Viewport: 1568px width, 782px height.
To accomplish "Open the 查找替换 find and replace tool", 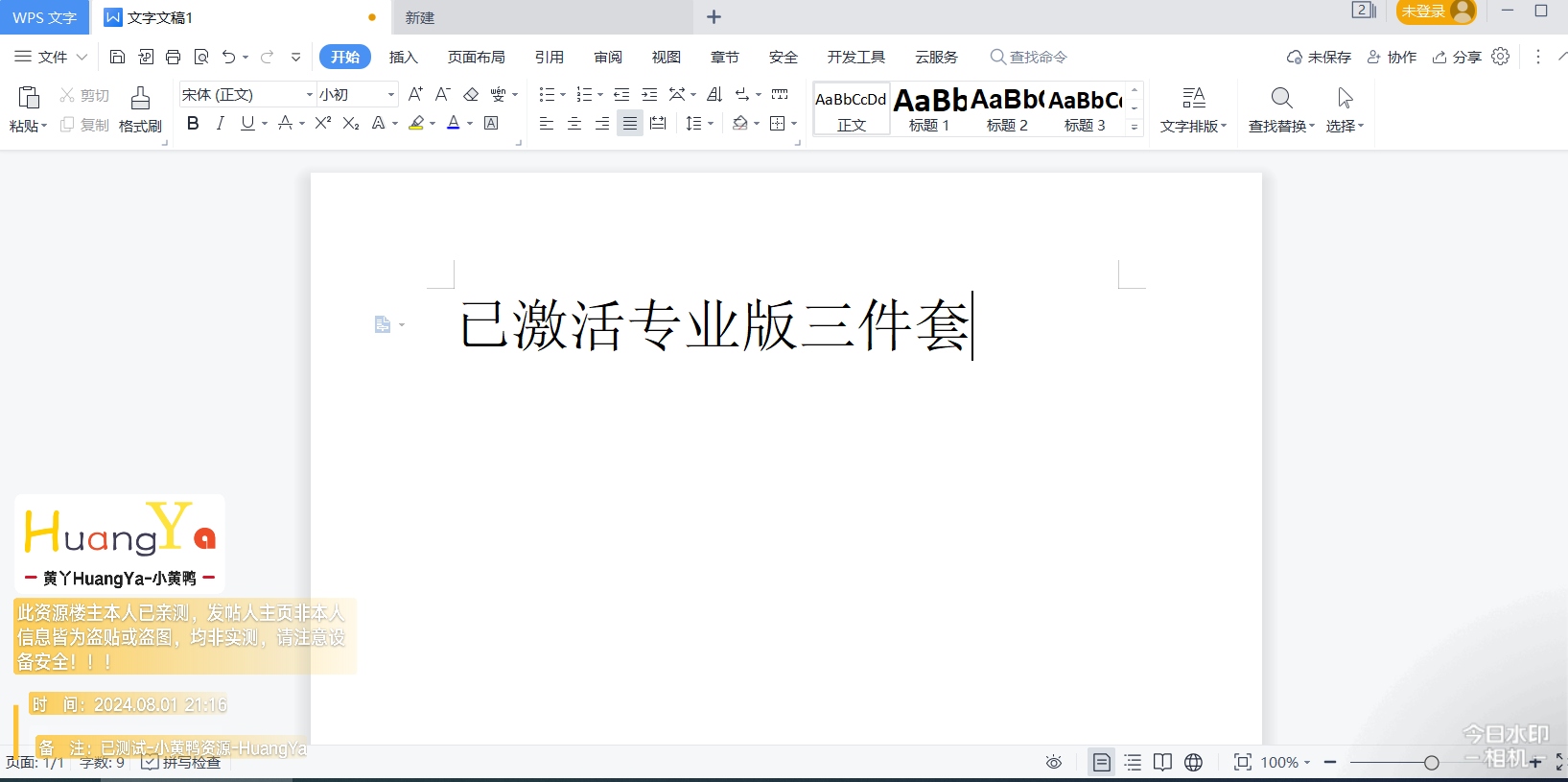I will (1281, 109).
